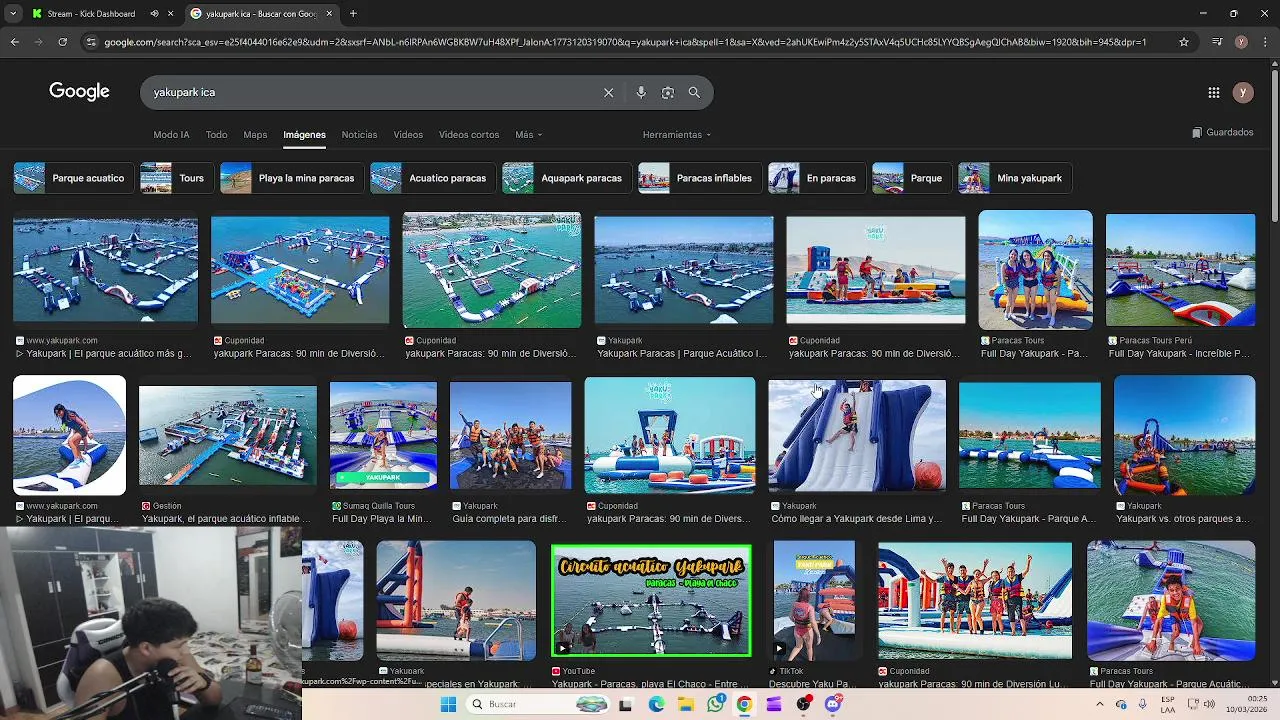The height and width of the screenshot is (720, 1280).
Task: Open the Google apps grid icon
Action: pyautogui.click(x=1214, y=92)
